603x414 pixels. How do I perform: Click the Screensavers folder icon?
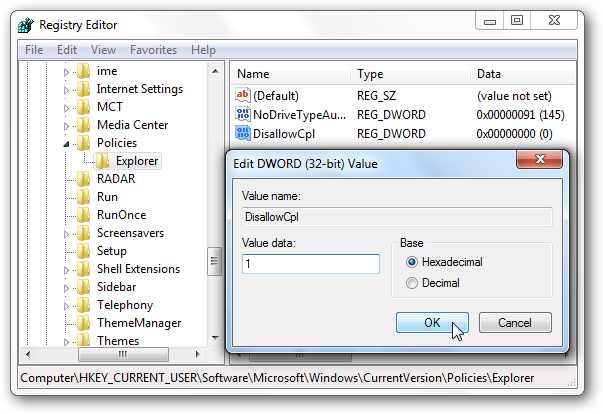click(83, 233)
